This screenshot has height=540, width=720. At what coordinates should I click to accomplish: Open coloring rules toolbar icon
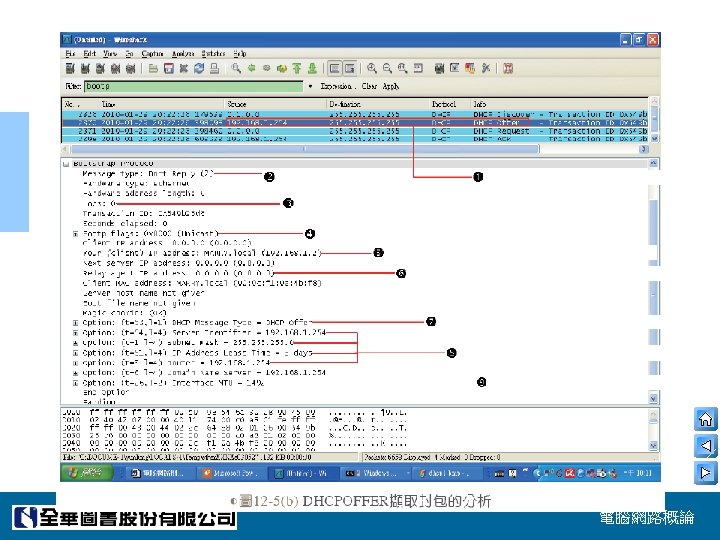click(x=469, y=68)
